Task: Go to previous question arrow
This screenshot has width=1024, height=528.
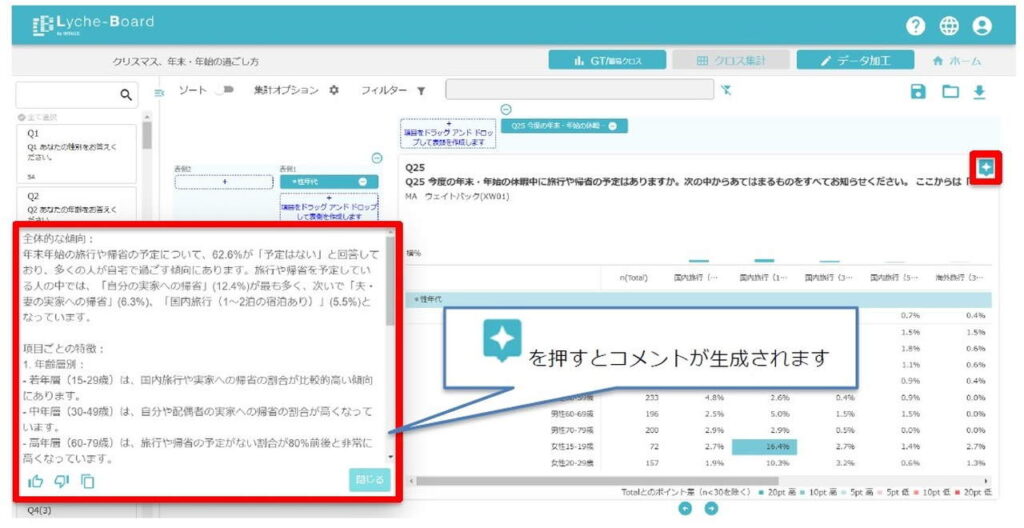Action: (684, 508)
